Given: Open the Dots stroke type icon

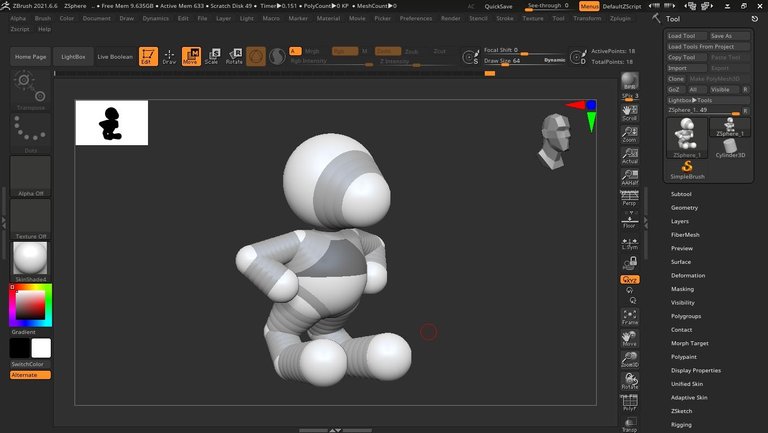Looking at the screenshot, I should pyautogui.click(x=30, y=134).
